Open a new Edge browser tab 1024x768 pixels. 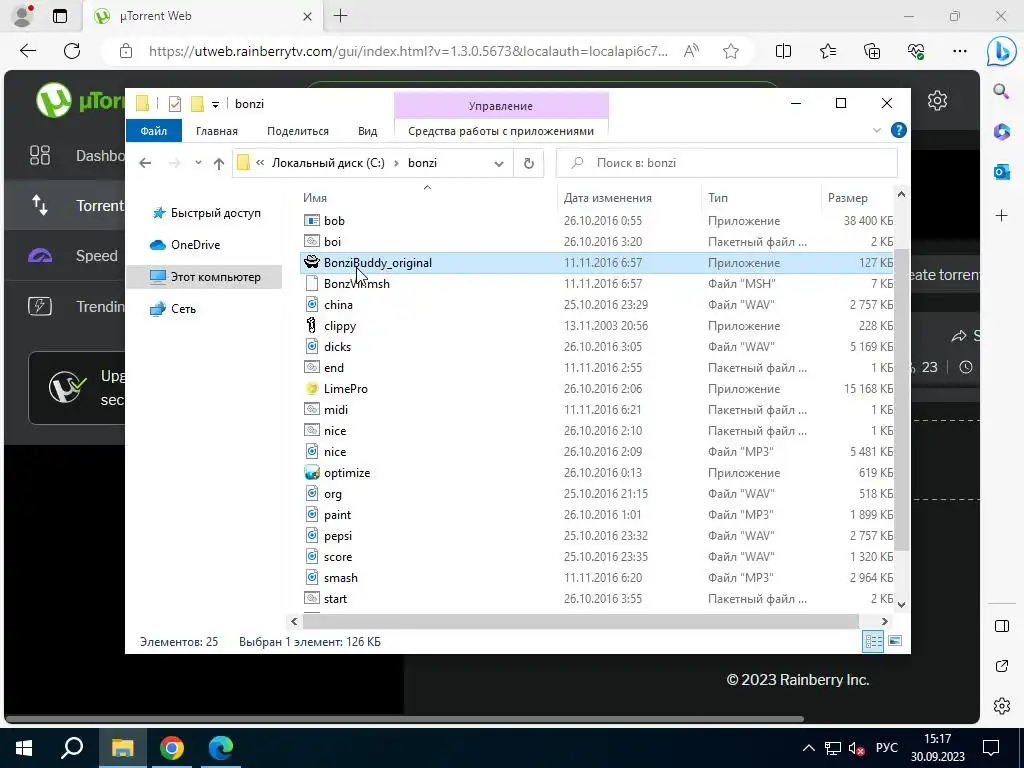pos(340,16)
